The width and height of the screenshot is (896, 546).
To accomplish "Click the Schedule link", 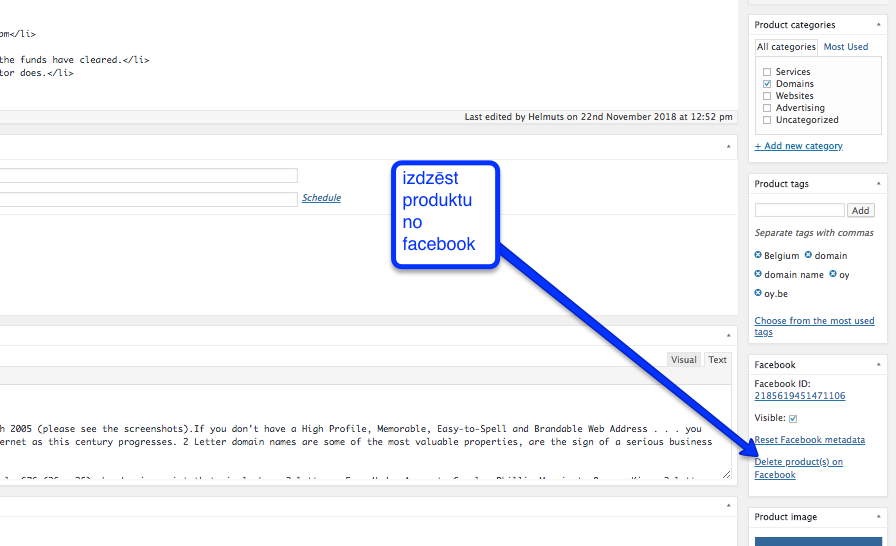I will [x=321, y=198].
